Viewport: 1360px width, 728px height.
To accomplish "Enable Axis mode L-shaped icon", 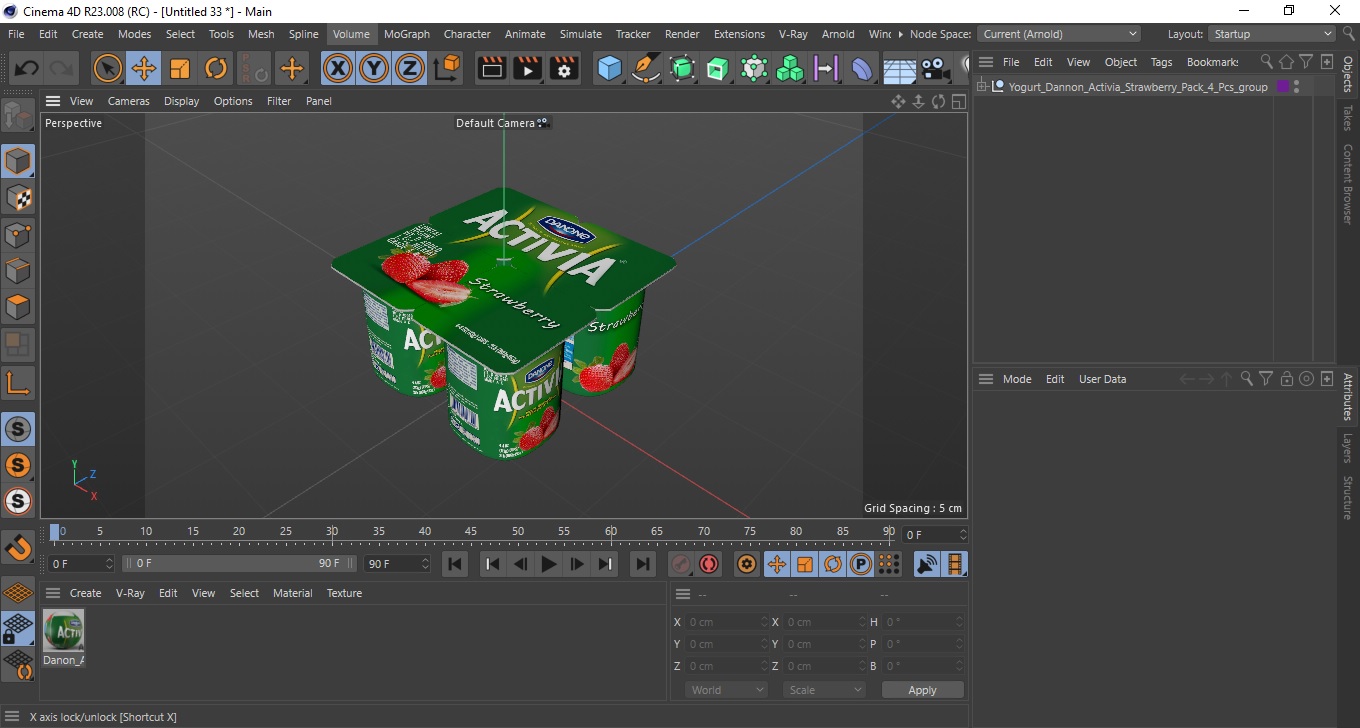I will (x=18, y=382).
